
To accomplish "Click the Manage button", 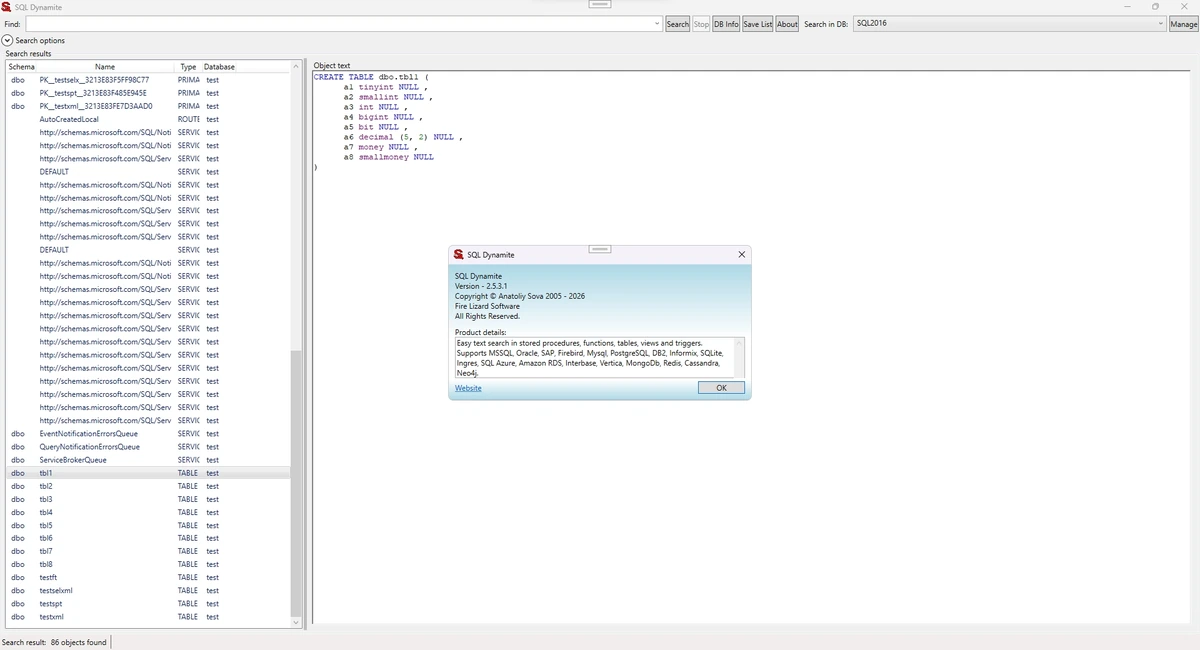I will point(1183,24).
